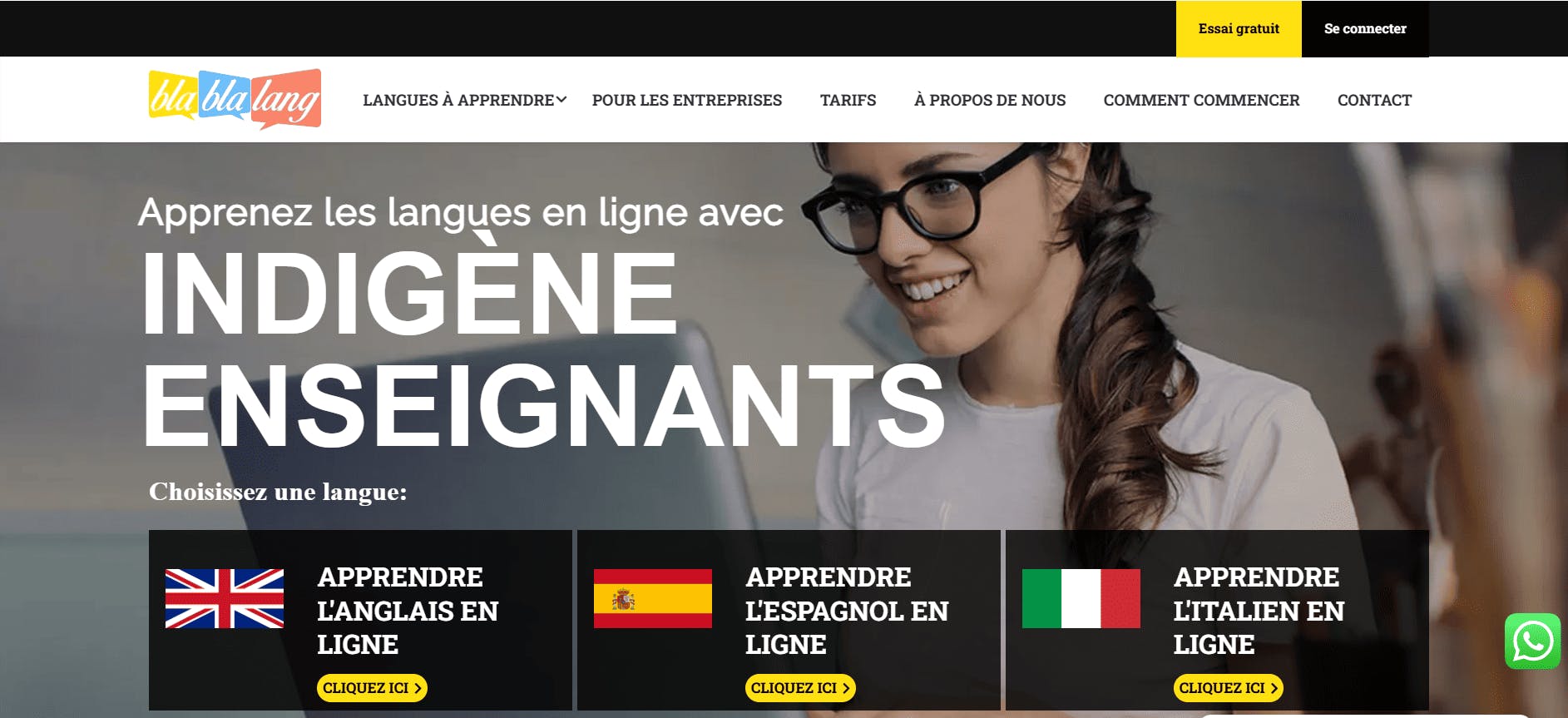Open the WhatsApp chat icon

click(1532, 641)
